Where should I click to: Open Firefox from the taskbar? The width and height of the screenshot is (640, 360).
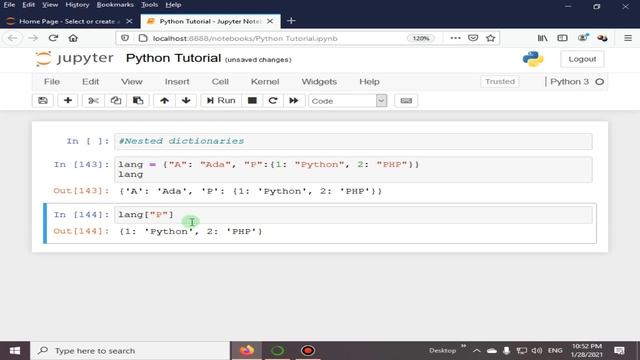point(247,351)
